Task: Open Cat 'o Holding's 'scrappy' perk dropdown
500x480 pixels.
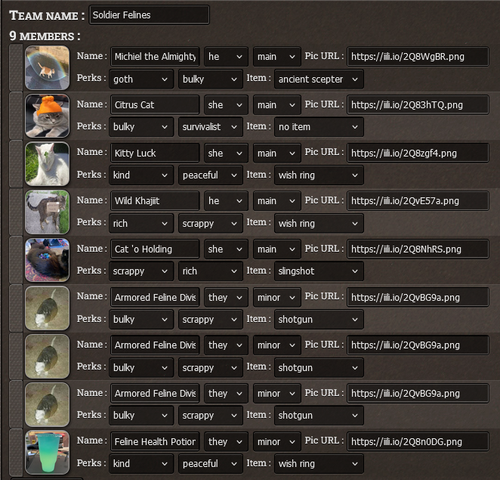Action: [141, 271]
